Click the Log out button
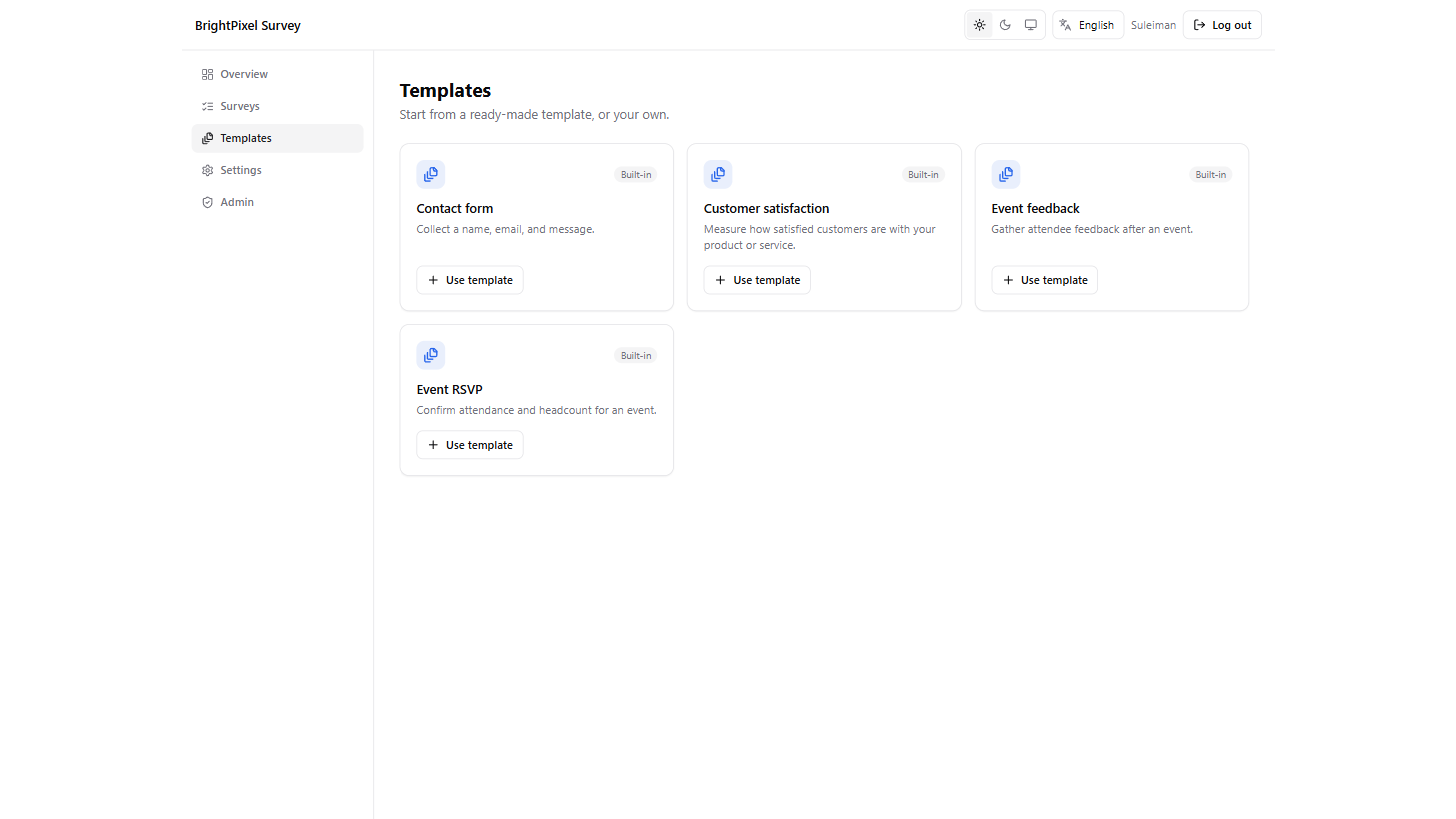Viewport: 1456px width, 819px height. tap(1222, 25)
